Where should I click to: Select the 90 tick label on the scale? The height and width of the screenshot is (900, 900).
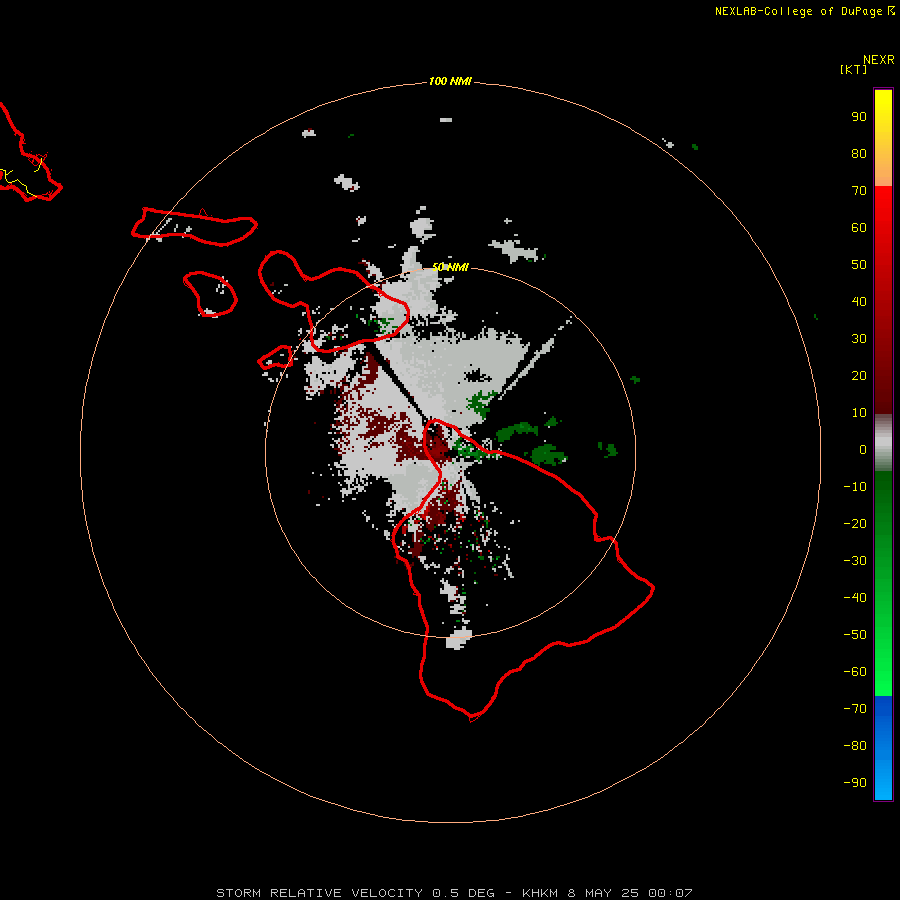pos(859,117)
